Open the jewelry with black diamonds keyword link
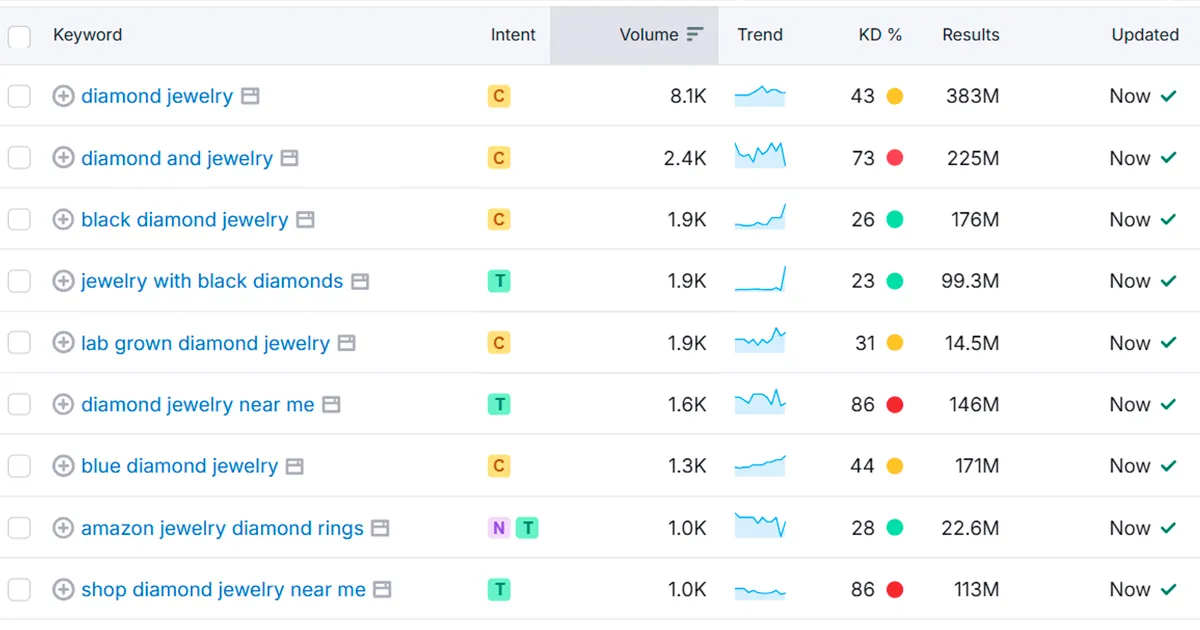The image size is (1200, 630). pyautogui.click(x=212, y=281)
